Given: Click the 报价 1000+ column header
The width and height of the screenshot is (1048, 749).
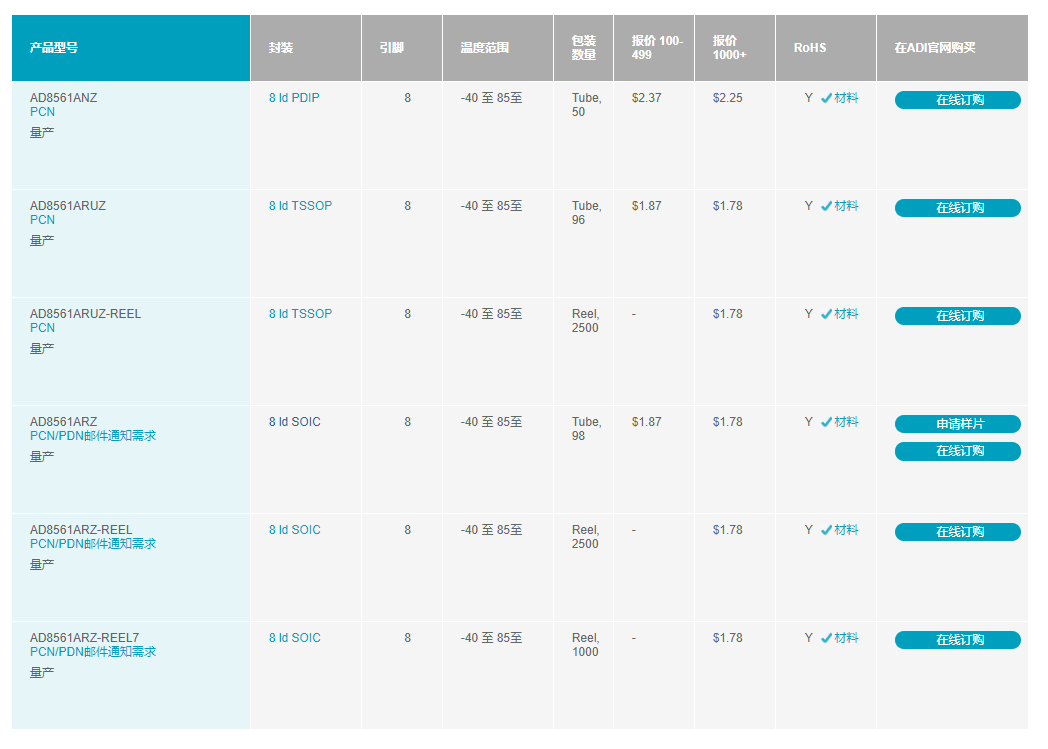Looking at the screenshot, I should 735,48.
